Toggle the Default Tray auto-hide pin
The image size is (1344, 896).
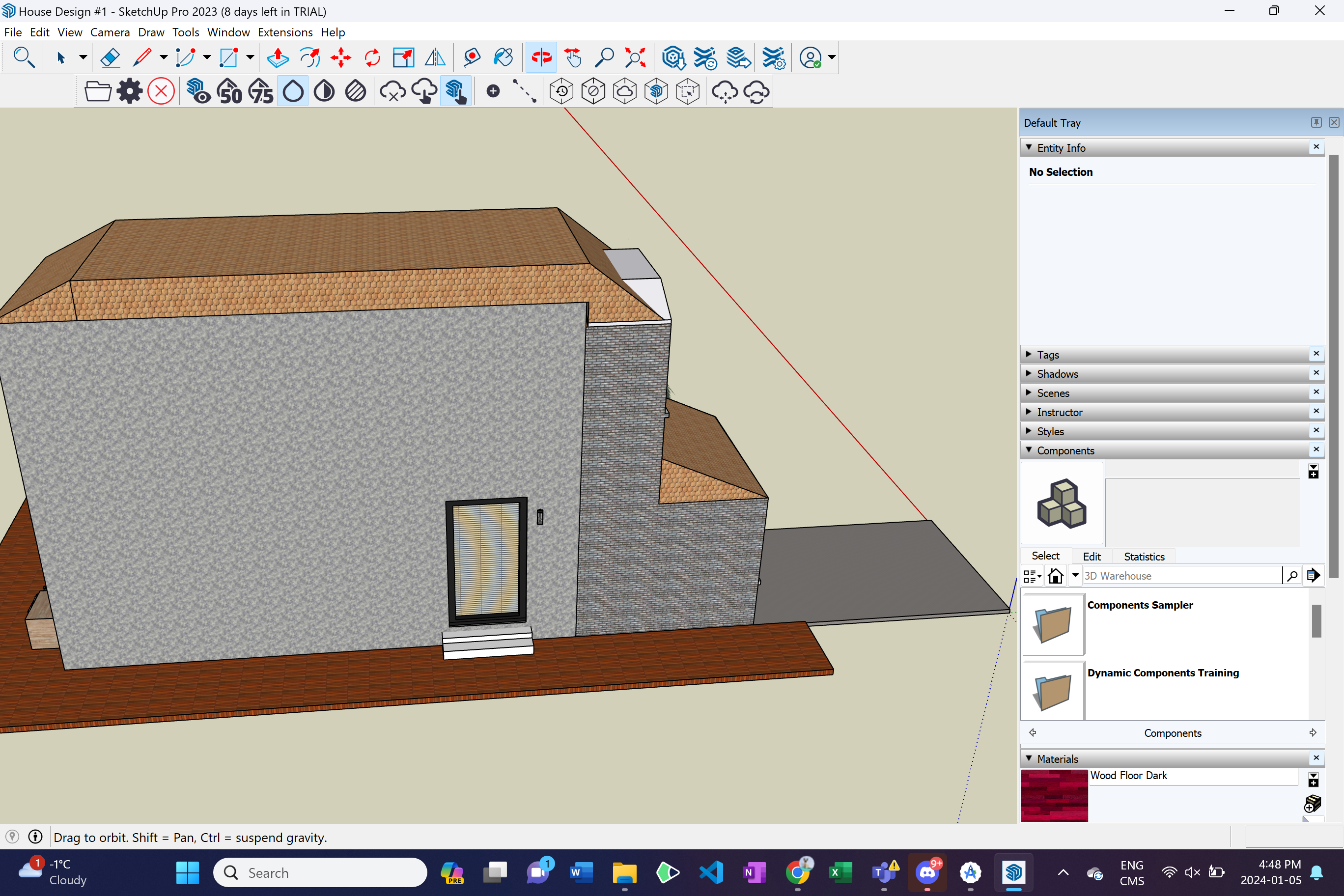tap(1316, 122)
